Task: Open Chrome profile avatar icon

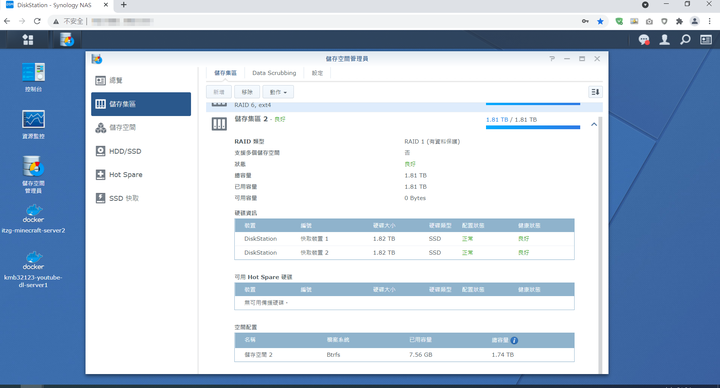Action: pyautogui.click(x=695, y=21)
